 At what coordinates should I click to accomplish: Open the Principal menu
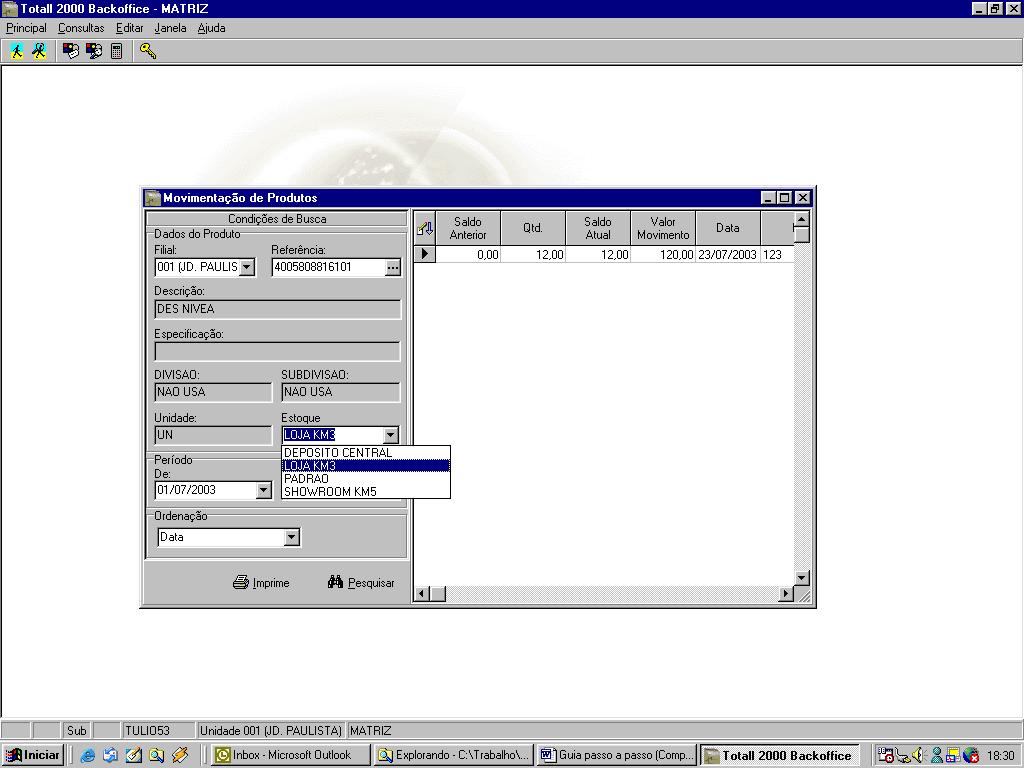click(27, 28)
